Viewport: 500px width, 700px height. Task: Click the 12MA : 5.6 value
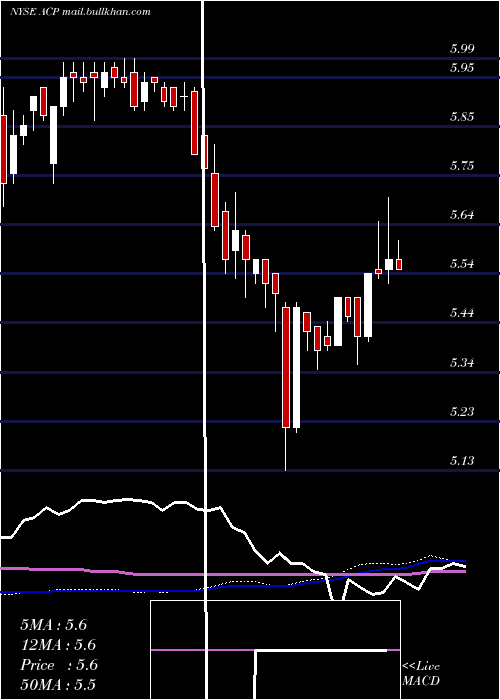pos(58,645)
